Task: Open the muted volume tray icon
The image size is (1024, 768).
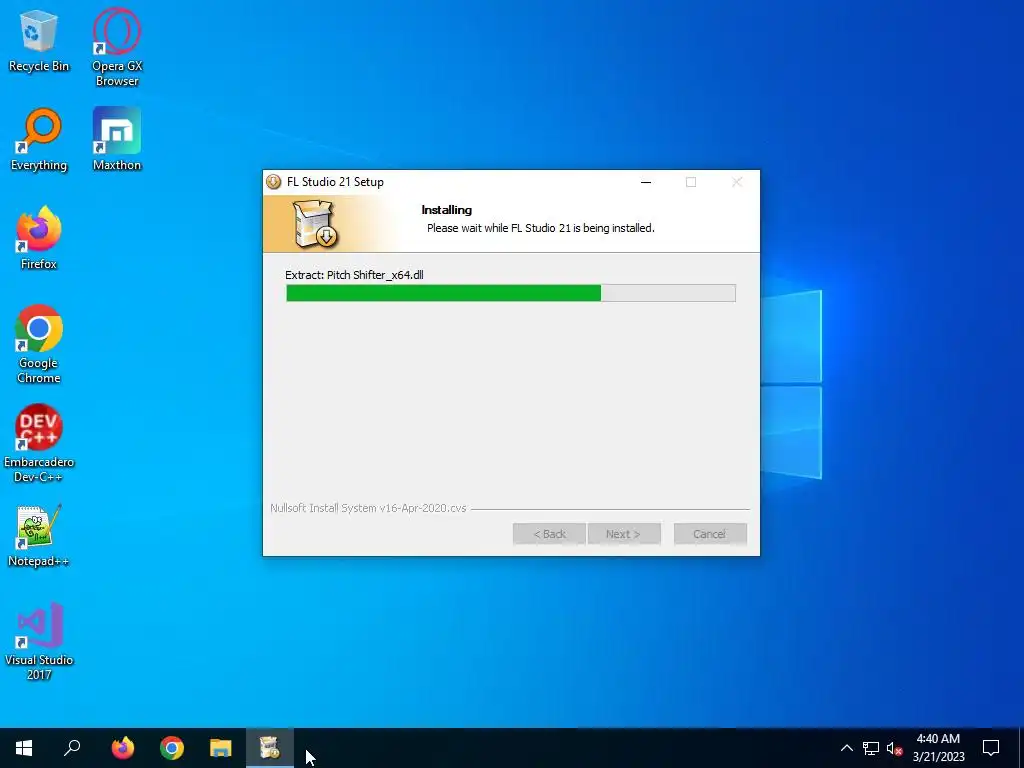Action: click(x=894, y=748)
